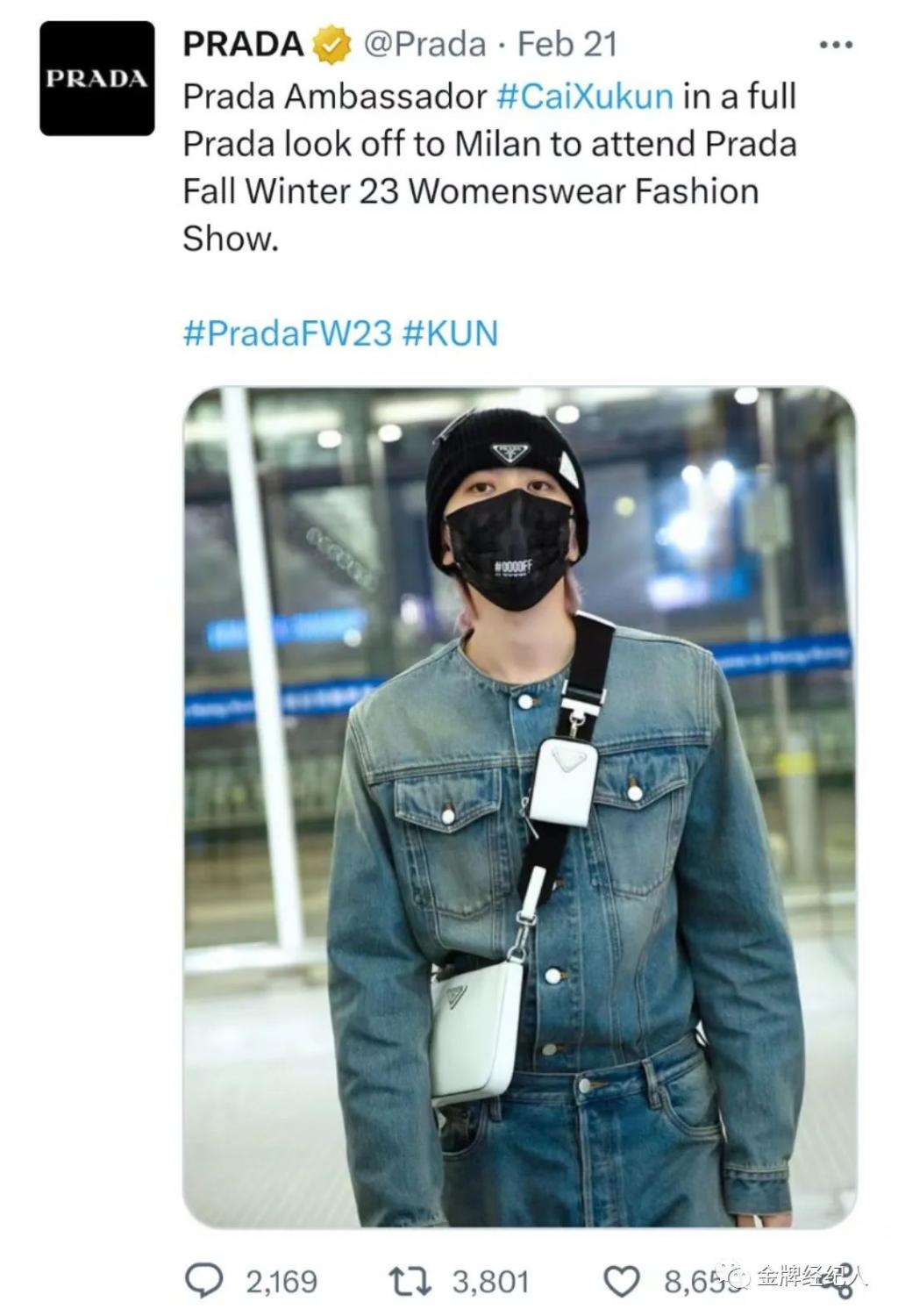This screenshot has width=898, height=1316.
Task: Click the retweet arrows icon
Action: click(x=410, y=1282)
